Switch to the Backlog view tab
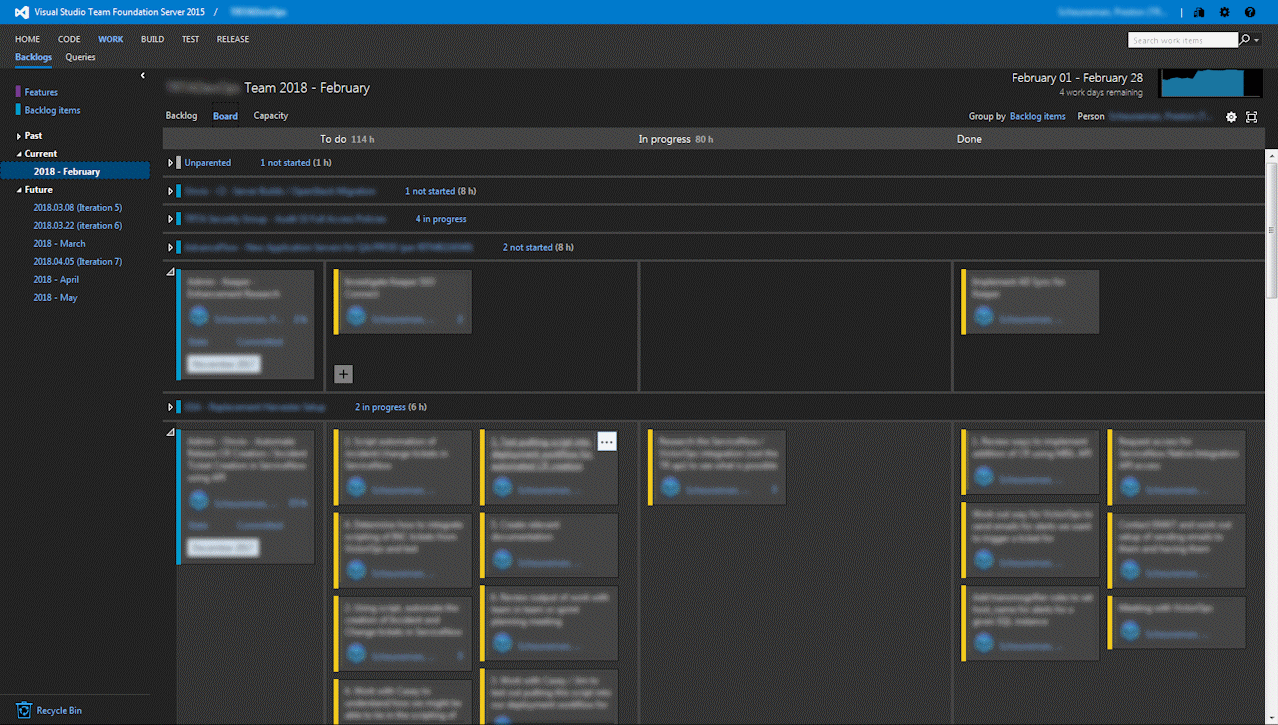 pos(181,116)
